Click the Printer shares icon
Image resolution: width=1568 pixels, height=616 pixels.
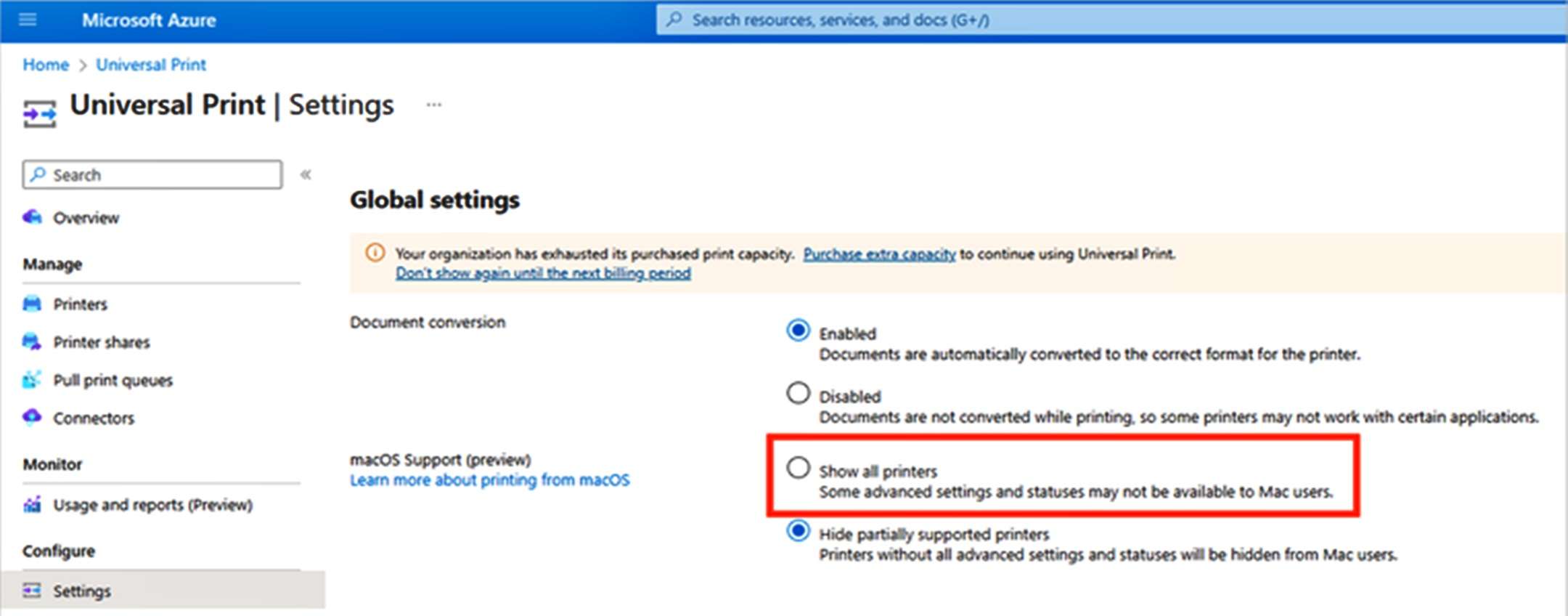tap(32, 341)
